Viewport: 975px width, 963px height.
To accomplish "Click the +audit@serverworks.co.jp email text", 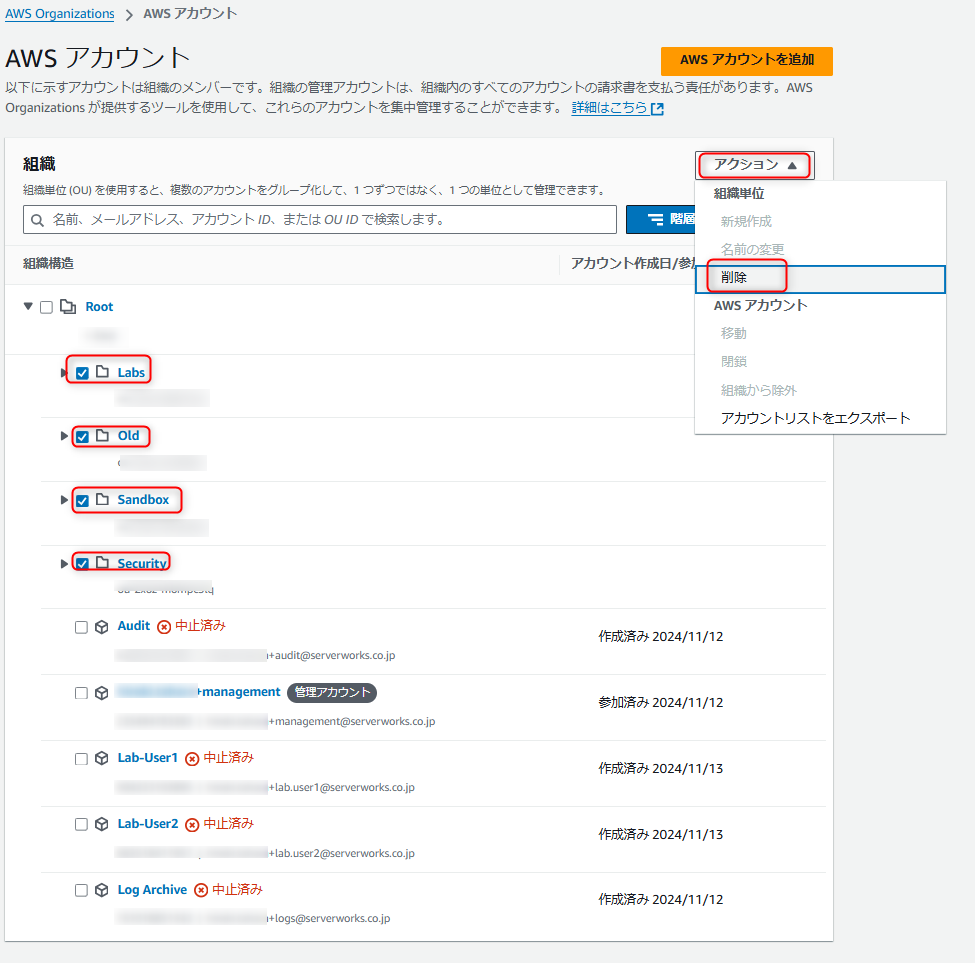I will pos(331,655).
